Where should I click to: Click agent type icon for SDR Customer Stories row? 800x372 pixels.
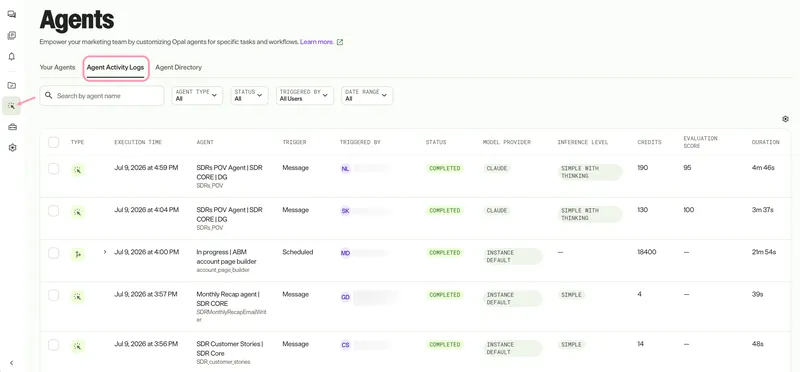pos(78,346)
